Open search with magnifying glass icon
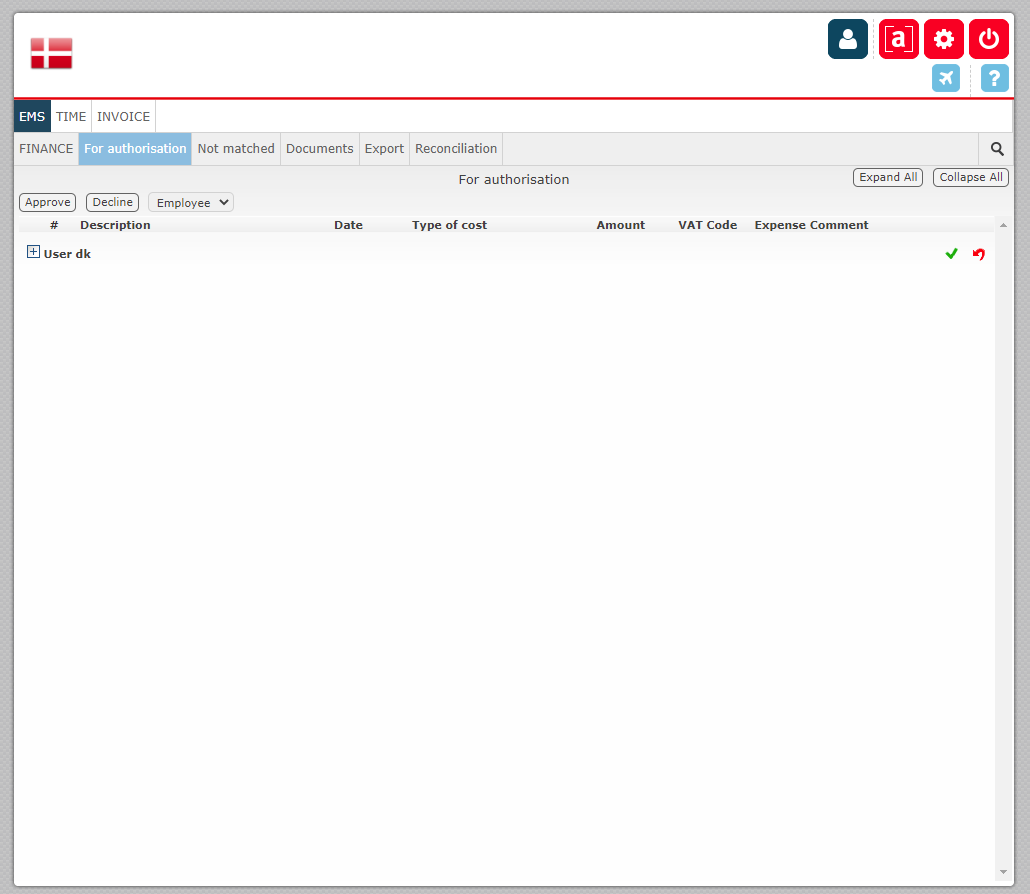The width and height of the screenshot is (1030, 894). coord(996,149)
